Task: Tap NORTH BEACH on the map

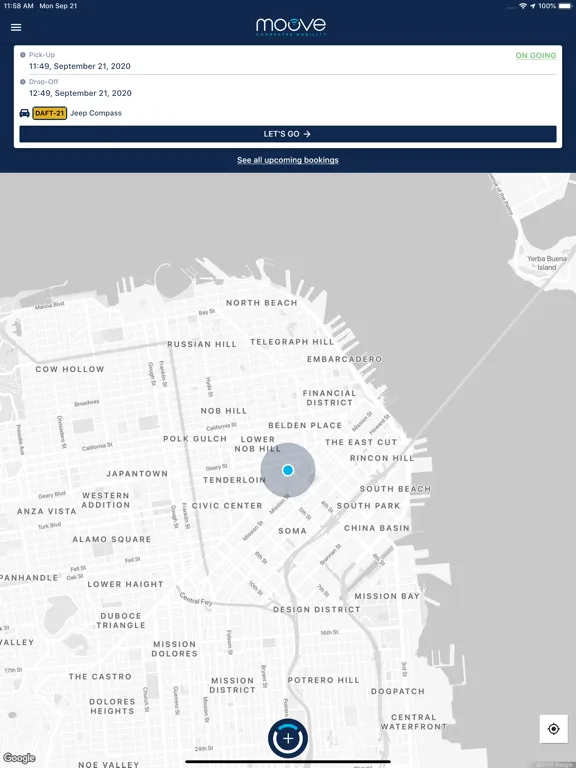Action: point(262,303)
